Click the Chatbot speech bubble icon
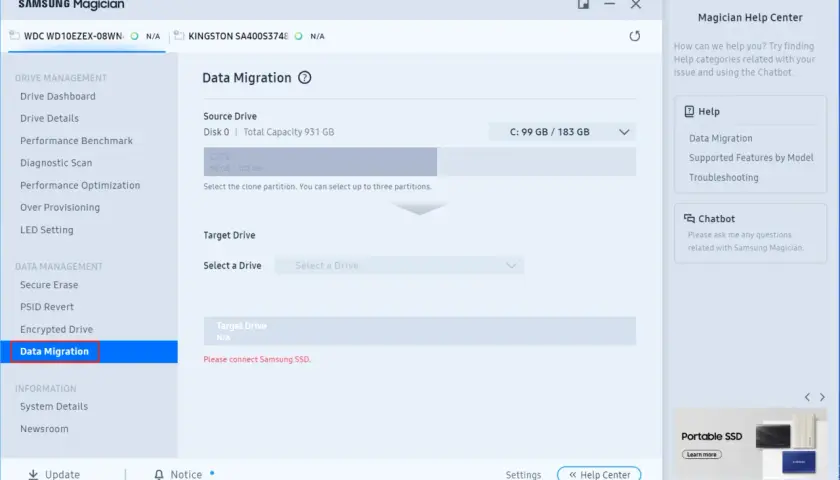Image resolution: width=840 pixels, height=480 pixels. click(x=689, y=218)
